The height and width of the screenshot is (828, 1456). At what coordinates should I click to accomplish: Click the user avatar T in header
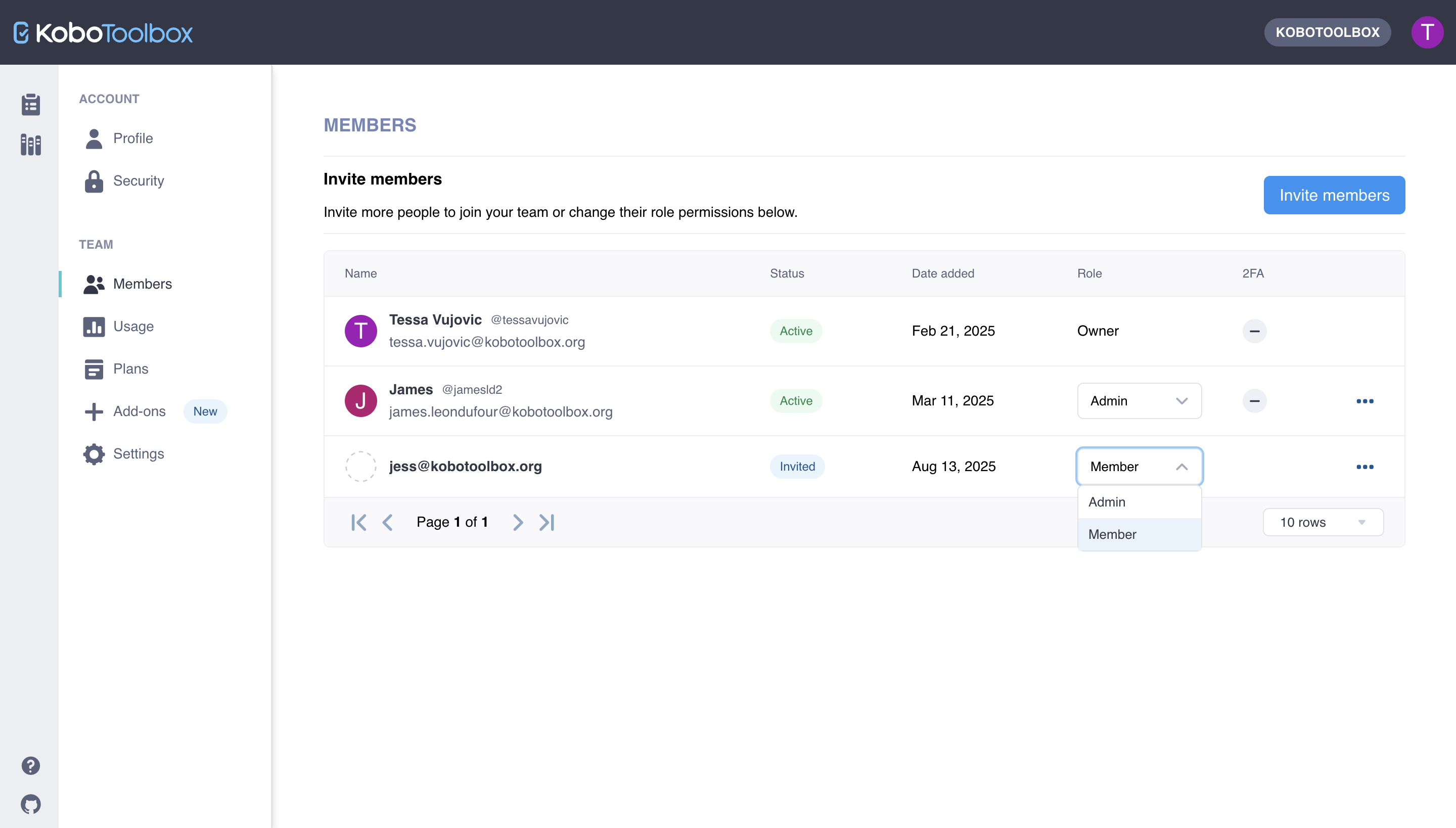point(1427,32)
